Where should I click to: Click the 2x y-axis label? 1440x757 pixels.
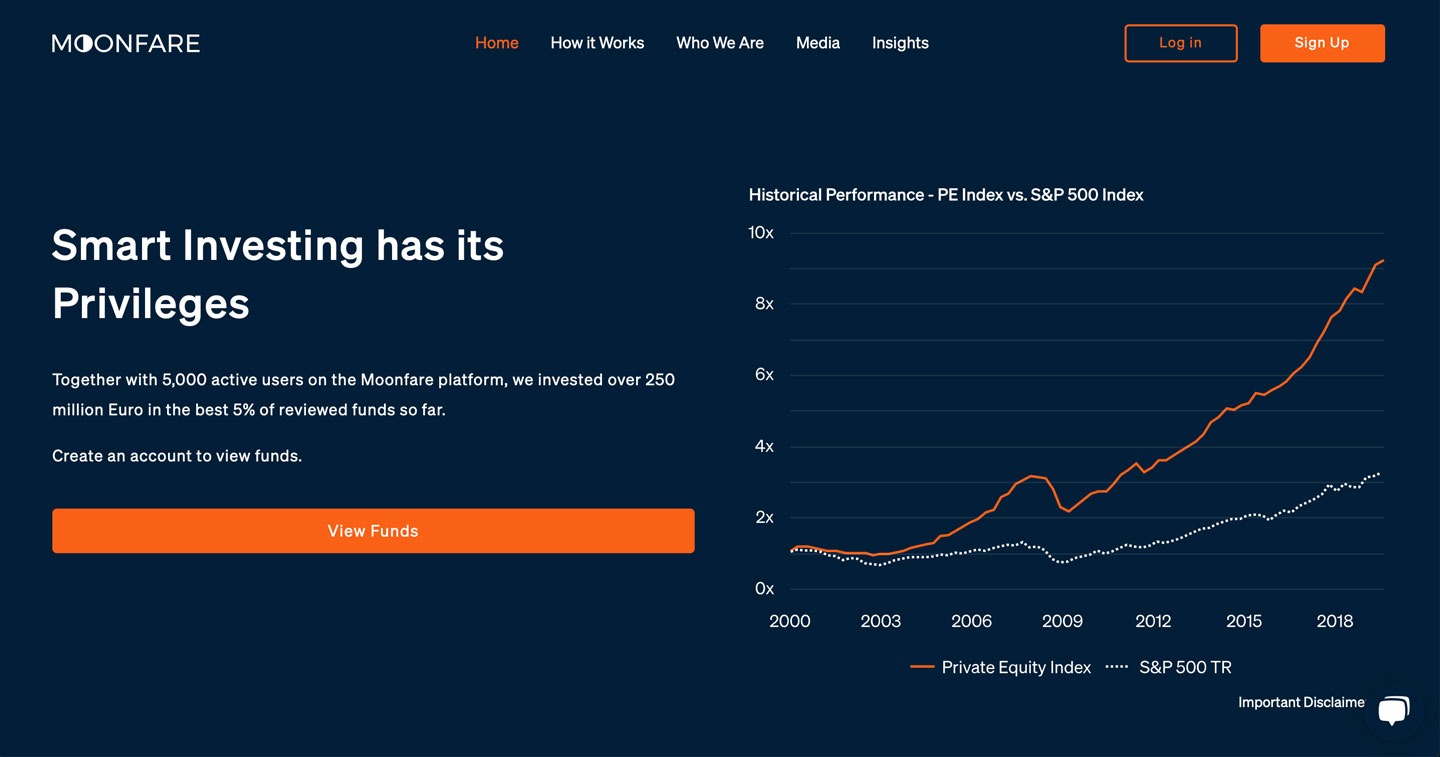point(764,517)
